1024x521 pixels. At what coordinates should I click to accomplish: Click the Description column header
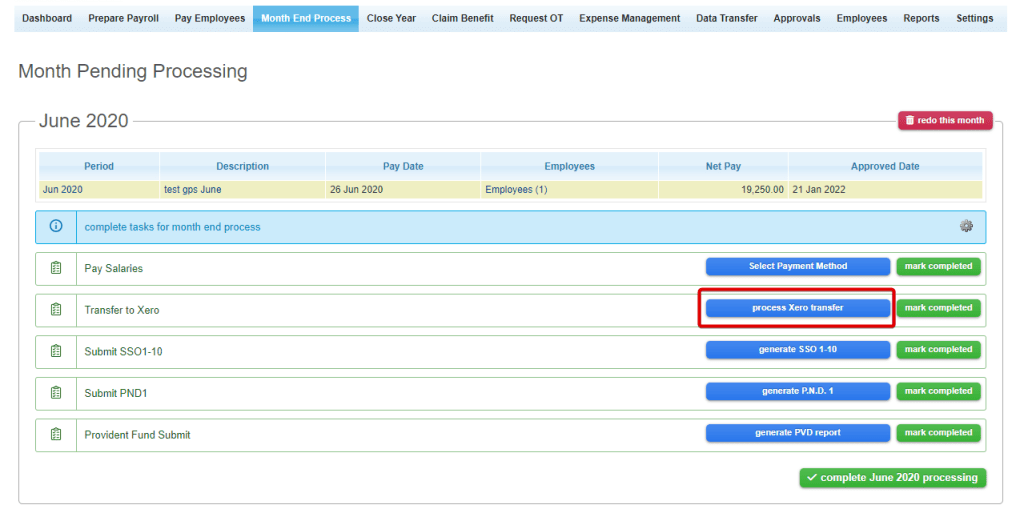click(242, 166)
